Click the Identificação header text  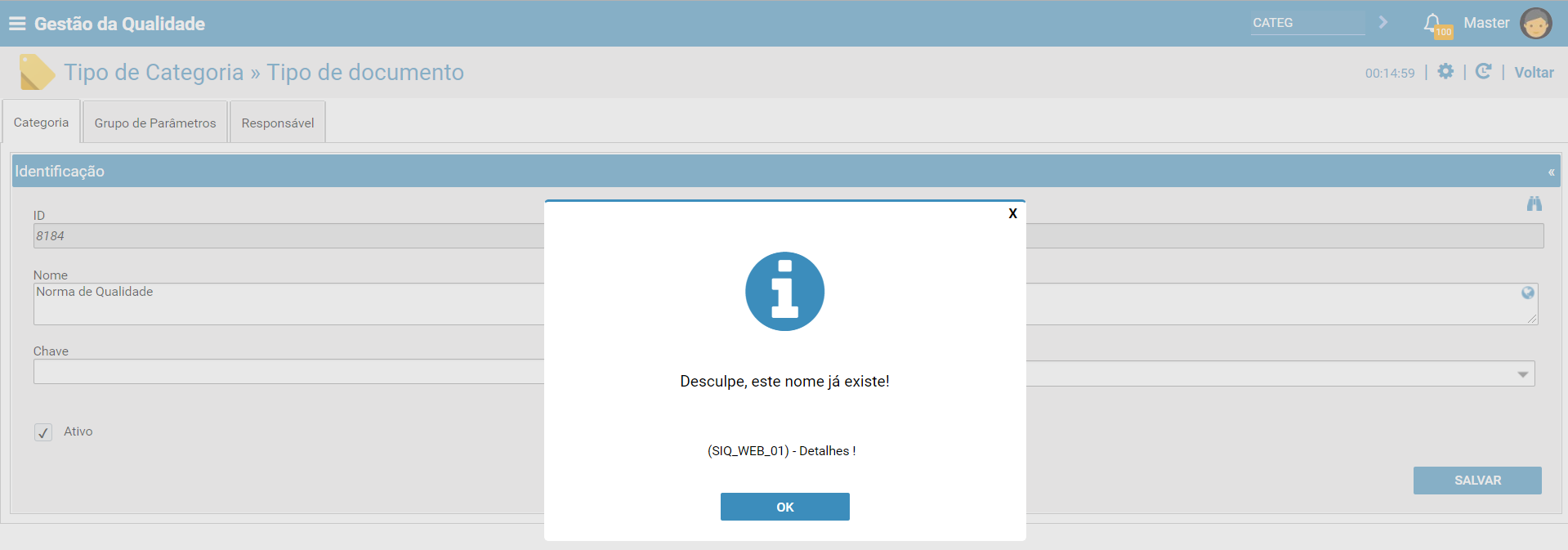(x=60, y=172)
